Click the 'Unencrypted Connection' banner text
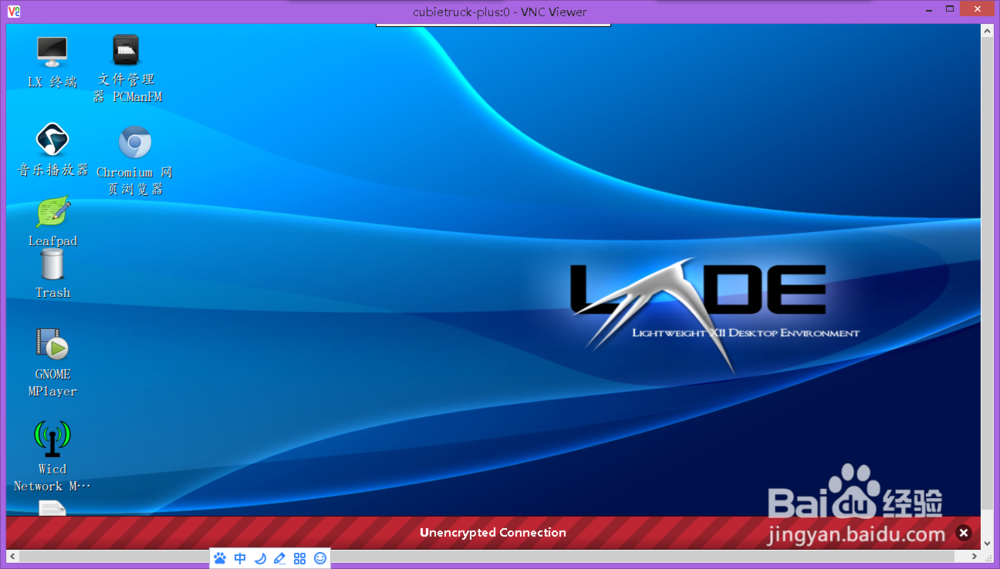The width and height of the screenshot is (1000, 569). coord(493,533)
